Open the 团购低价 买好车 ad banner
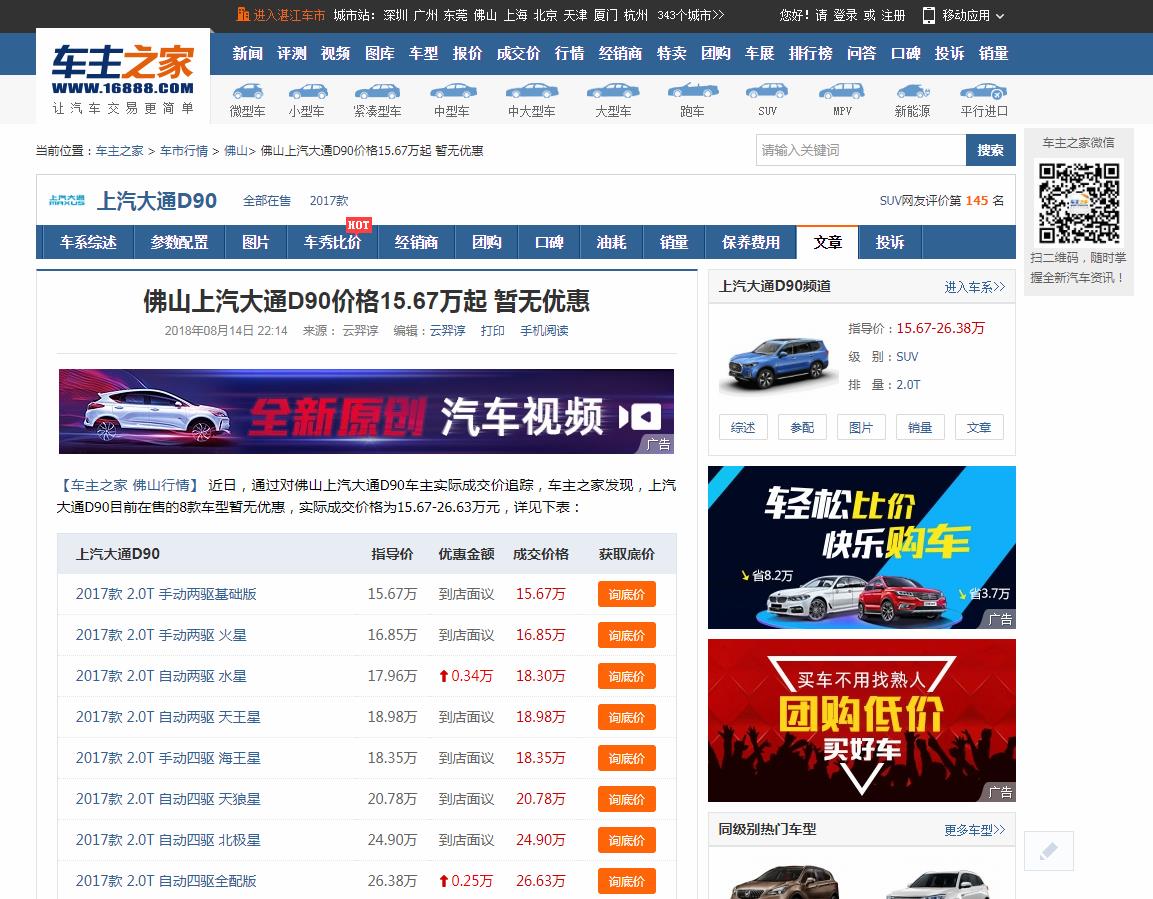 (x=862, y=720)
